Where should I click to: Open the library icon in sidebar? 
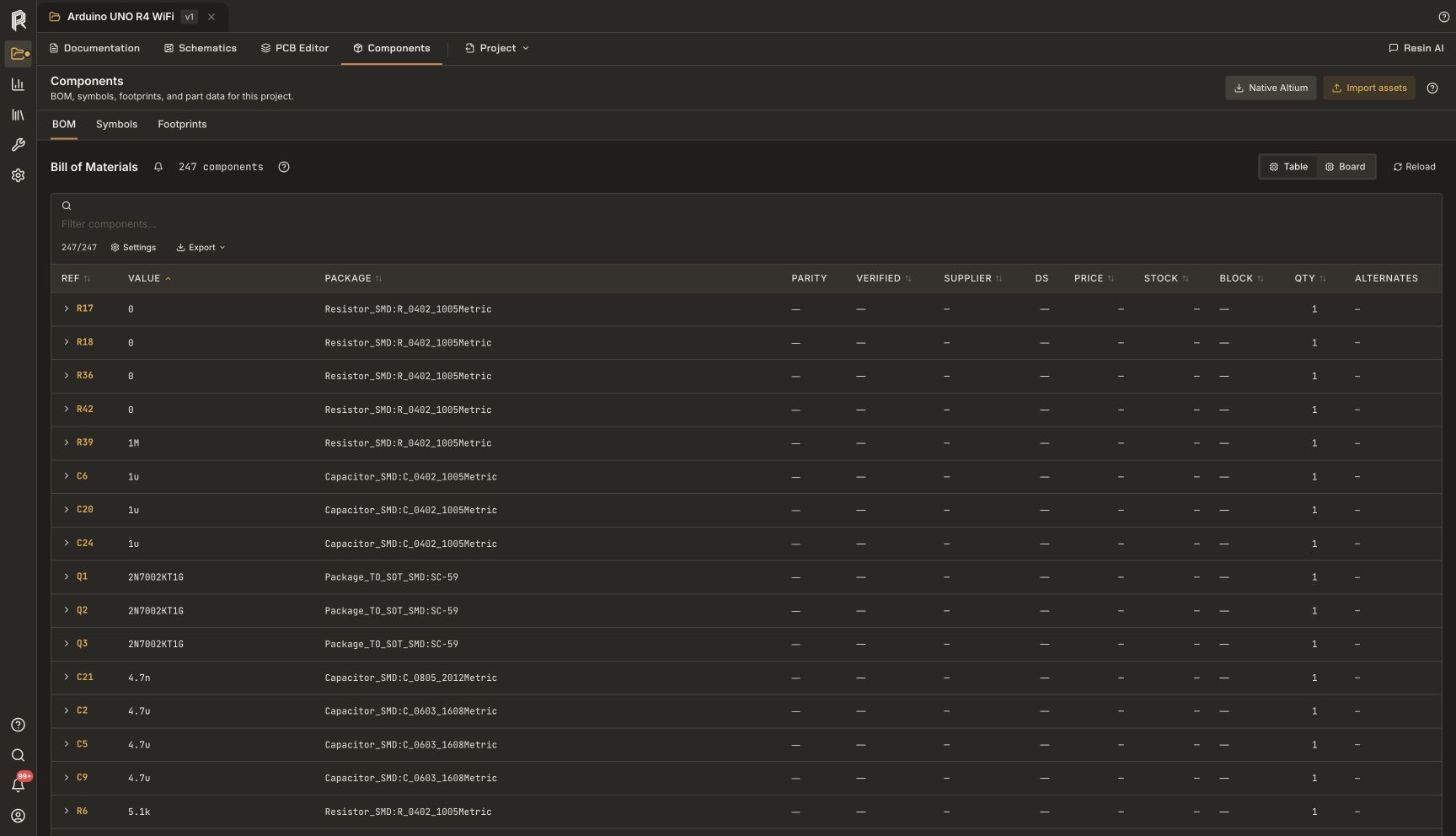18,115
